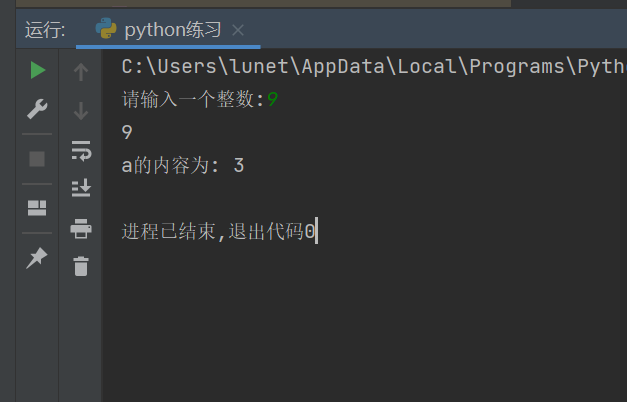Select the python练习 run tab
Viewport: 627px width, 402px height.
pos(168,30)
